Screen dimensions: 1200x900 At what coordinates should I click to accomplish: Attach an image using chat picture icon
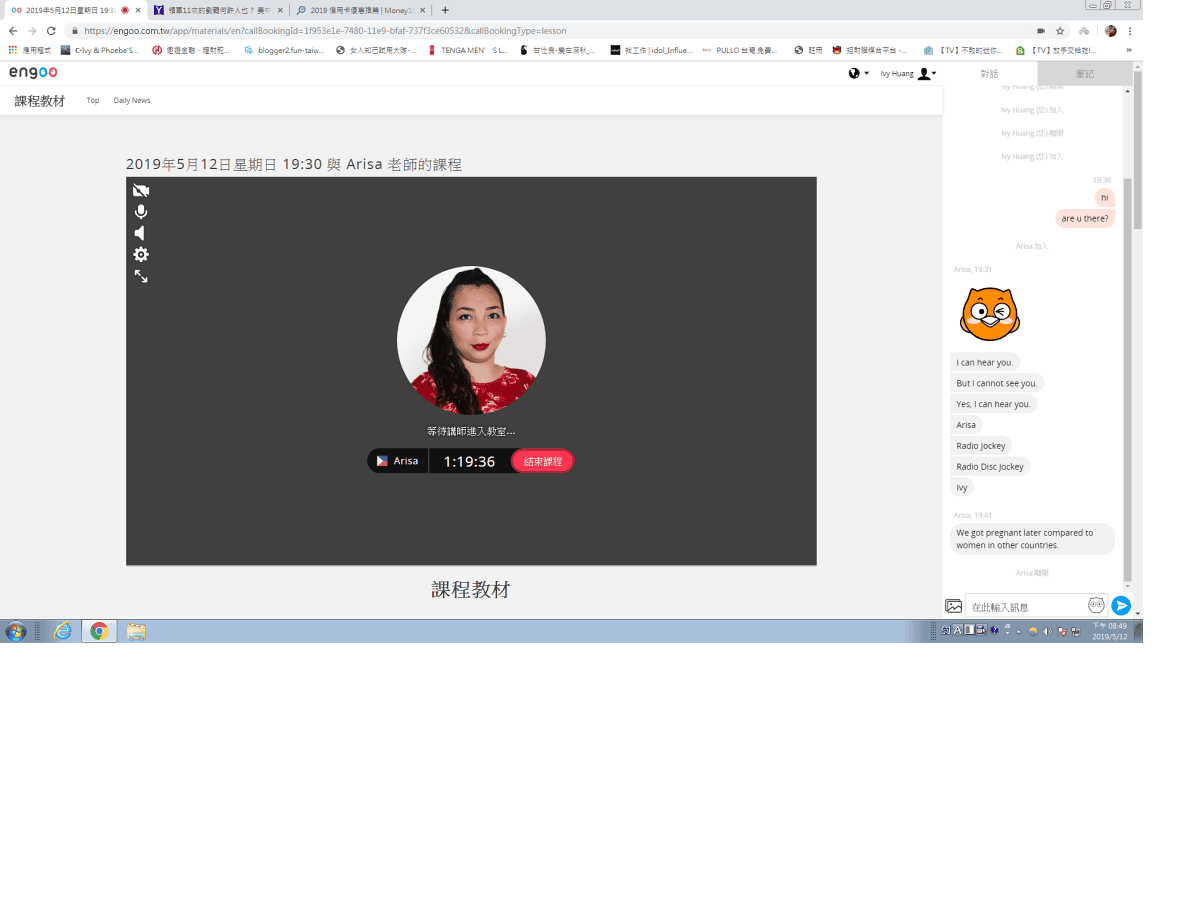(x=954, y=606)
